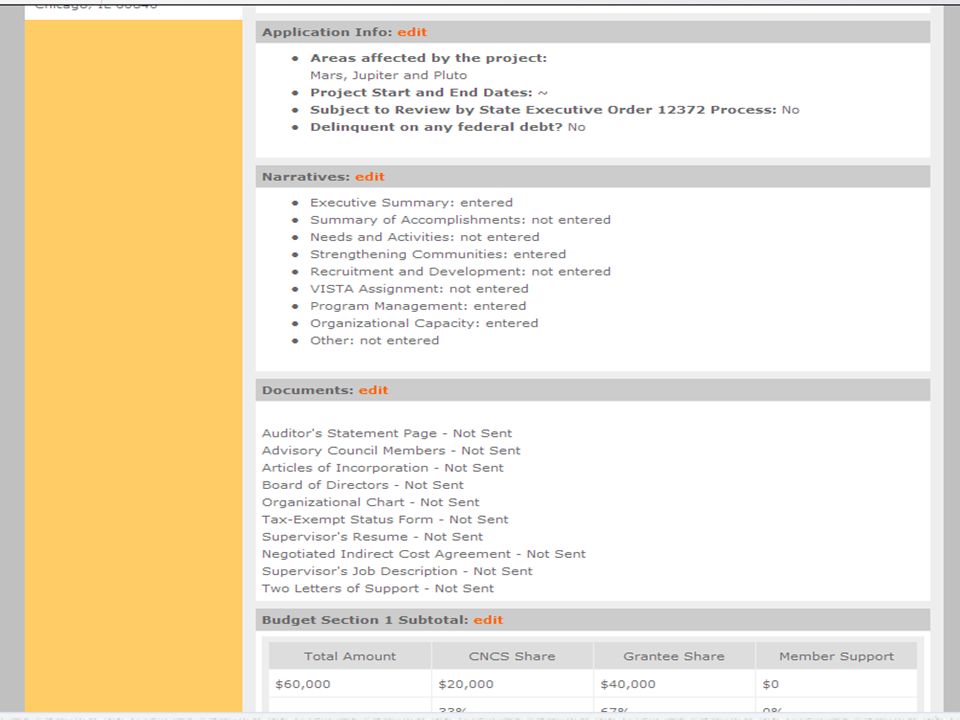
Task: Click 'Advisory Council Members - Not Sent'
Action: click(x=391, y=451)
